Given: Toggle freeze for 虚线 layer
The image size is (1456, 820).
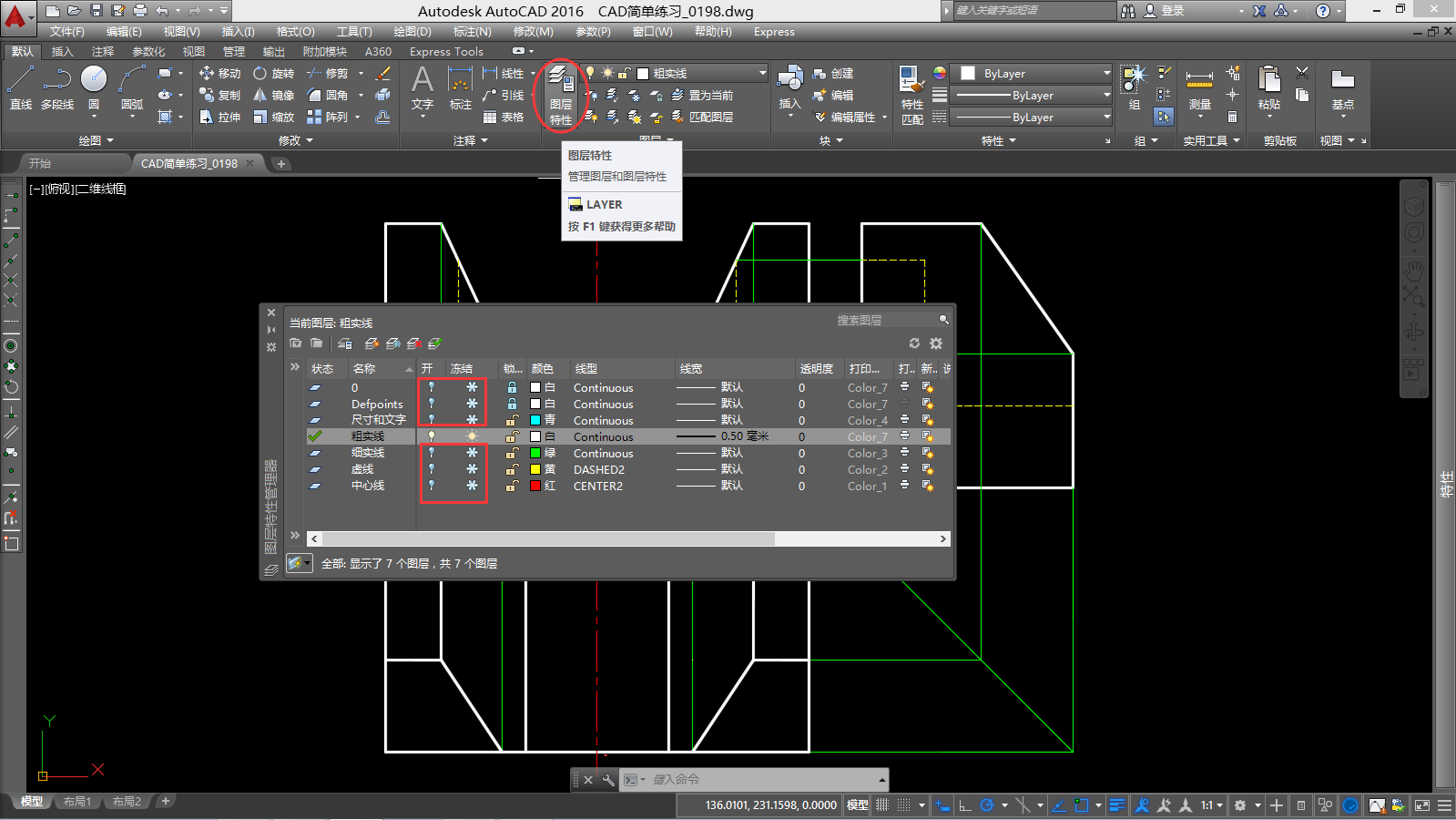Looking at the screenshot, I should tap(472, 469).
